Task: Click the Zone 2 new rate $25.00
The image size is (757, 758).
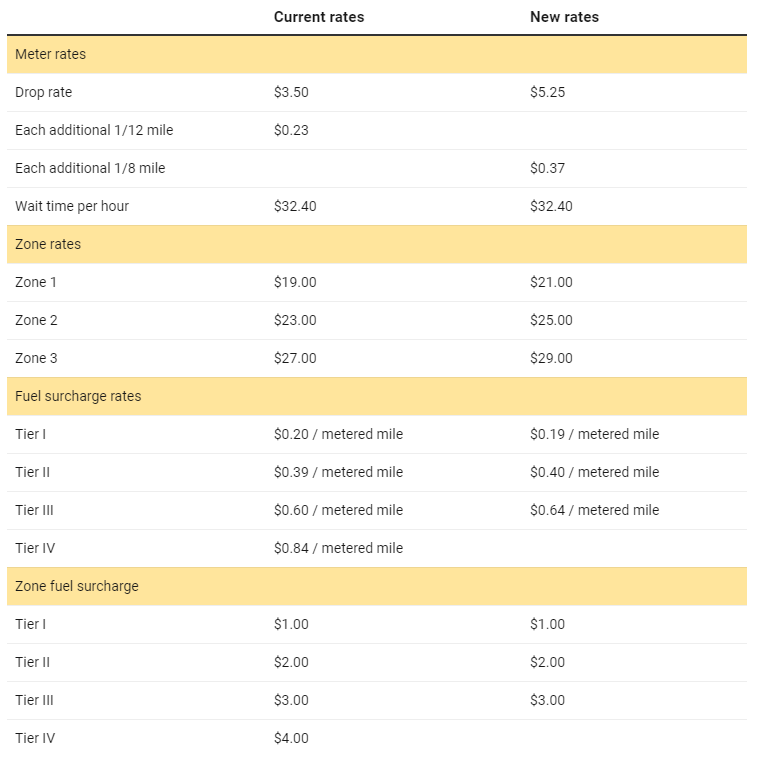Action: pos(551,320)
